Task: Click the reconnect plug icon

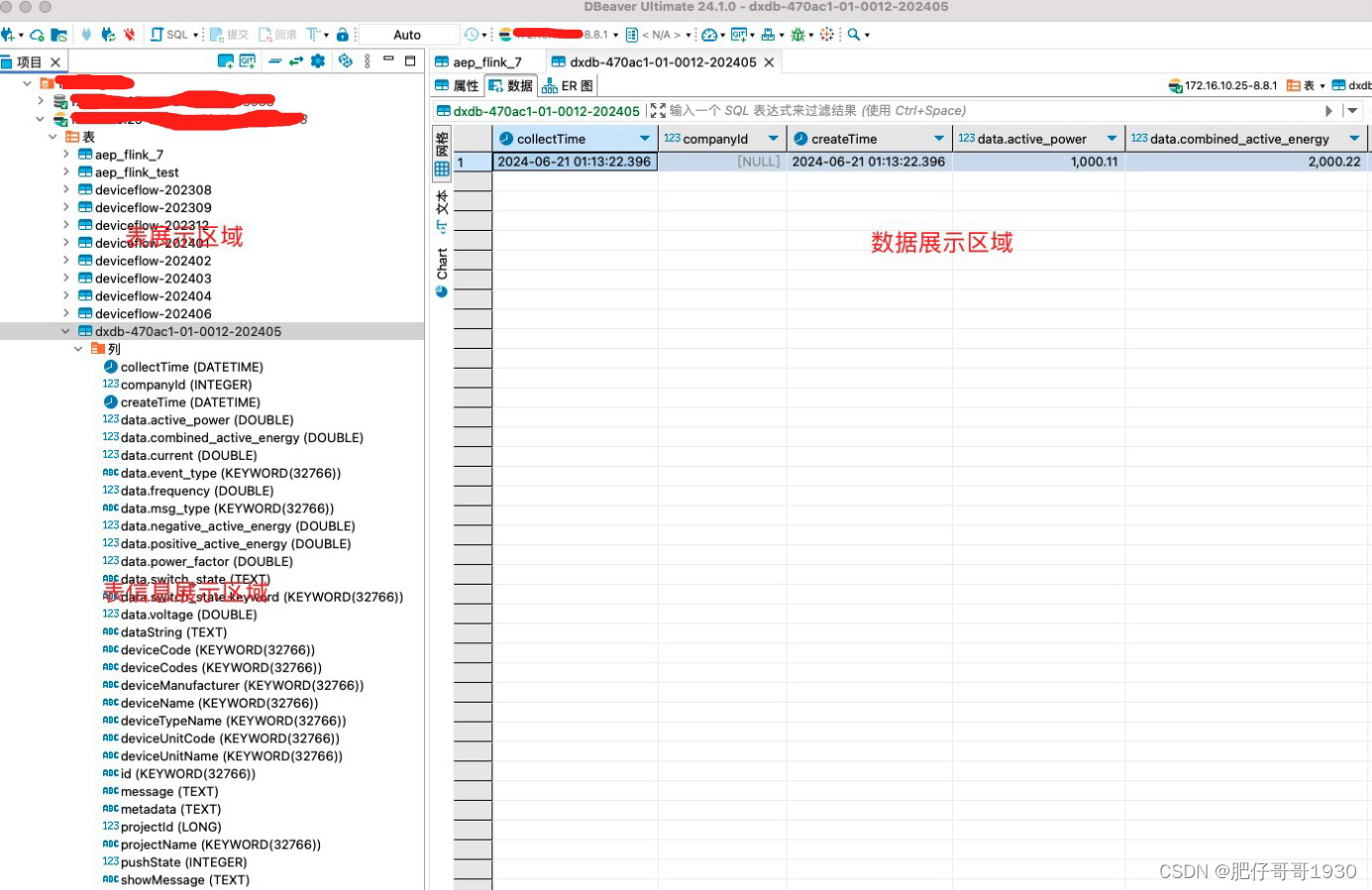Action: click(x=108, y=35)
